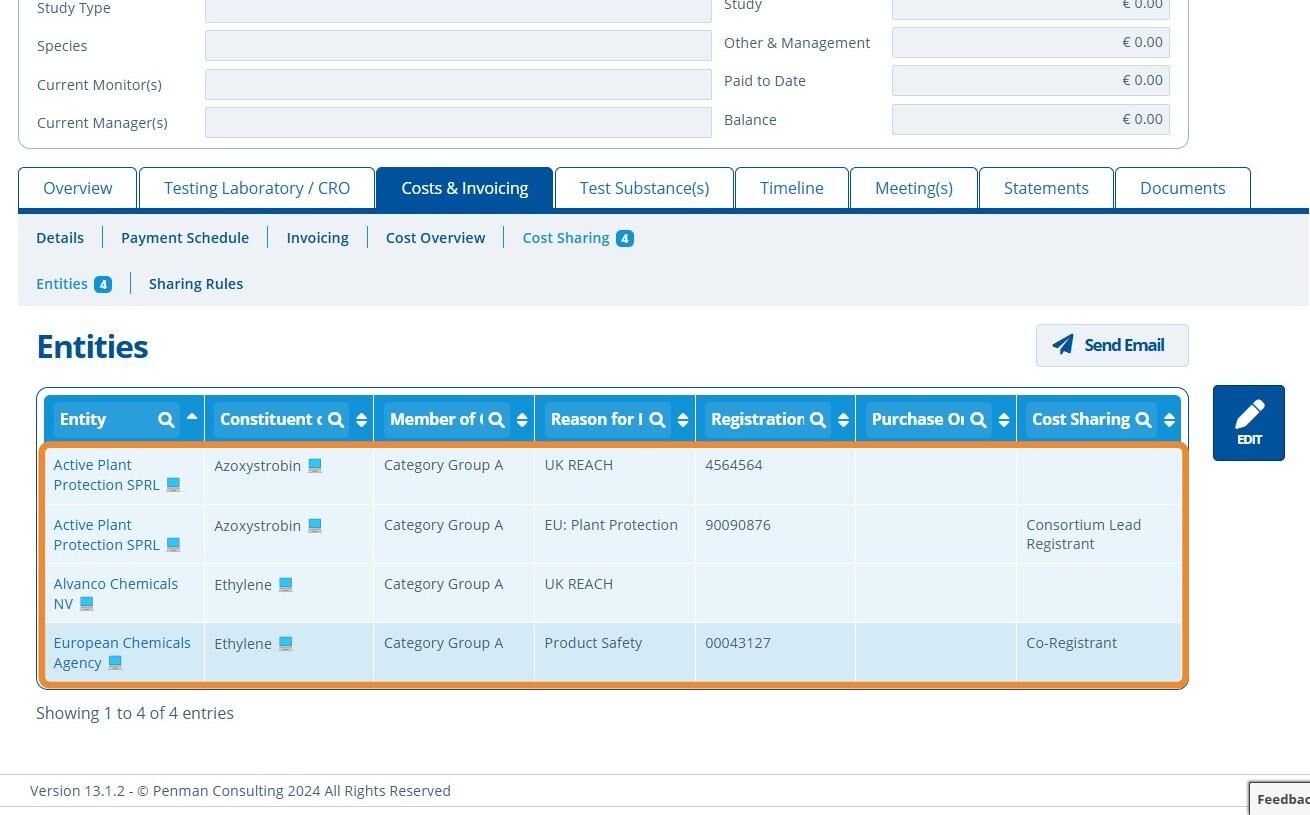The width and height of the screenshot is (1310, 815).
Task: Open Sharing Rules sub-tab
Action: click(196, 284)
